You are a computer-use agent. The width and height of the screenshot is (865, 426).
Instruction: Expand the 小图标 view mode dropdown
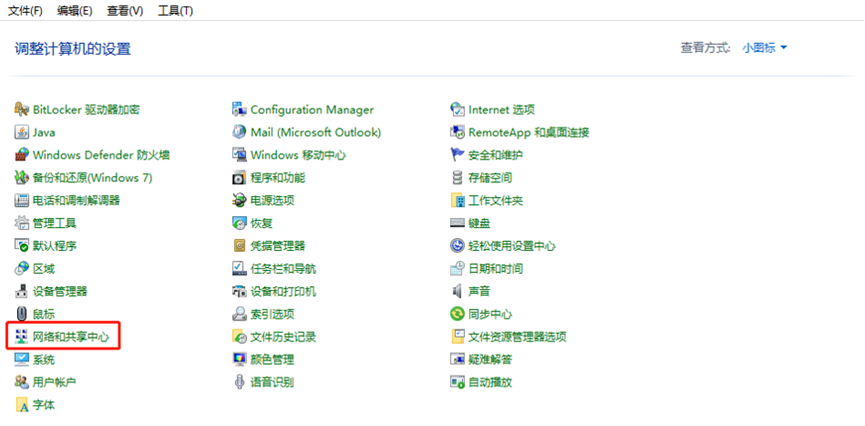764,48
